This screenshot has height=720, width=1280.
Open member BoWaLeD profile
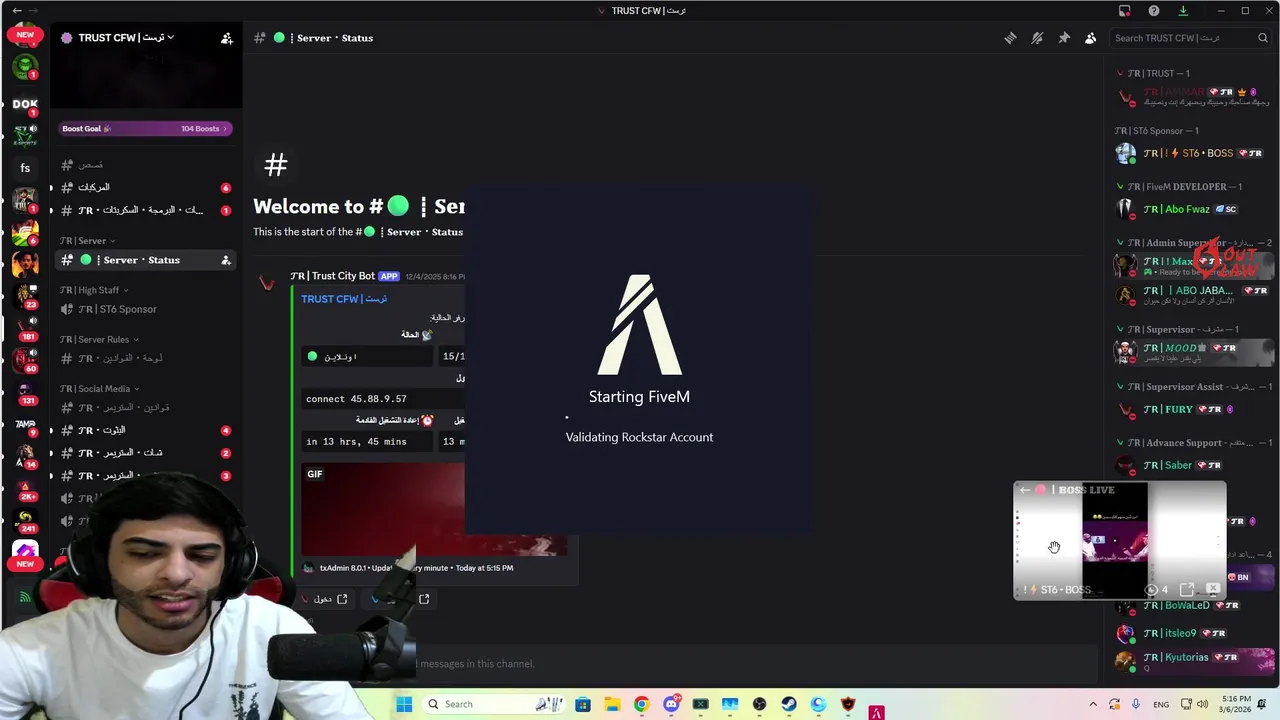coord(1193,605)
